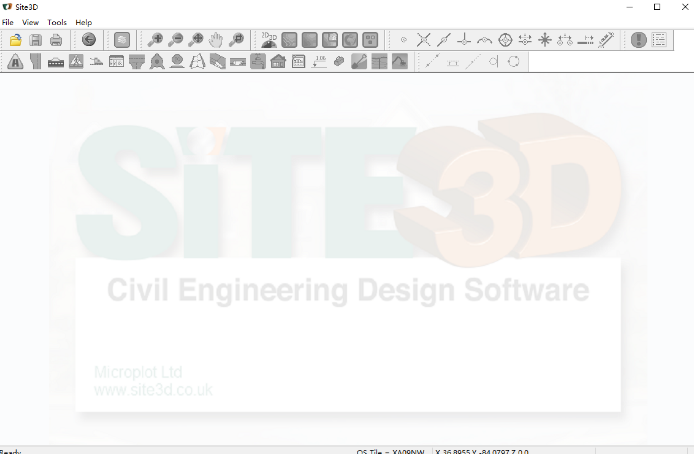Open the Help menu

84,22
